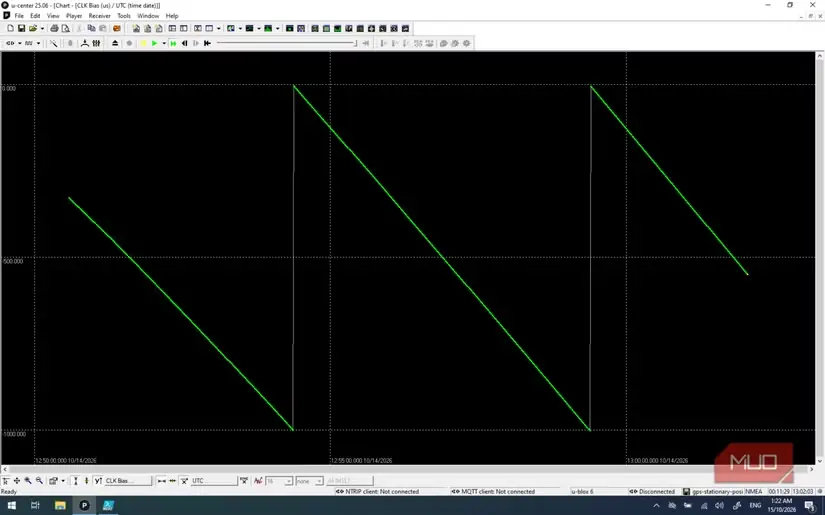Screen dimensions: 825x515
Task: Click the Eject icon in the player toolbar
Action: 115,43
